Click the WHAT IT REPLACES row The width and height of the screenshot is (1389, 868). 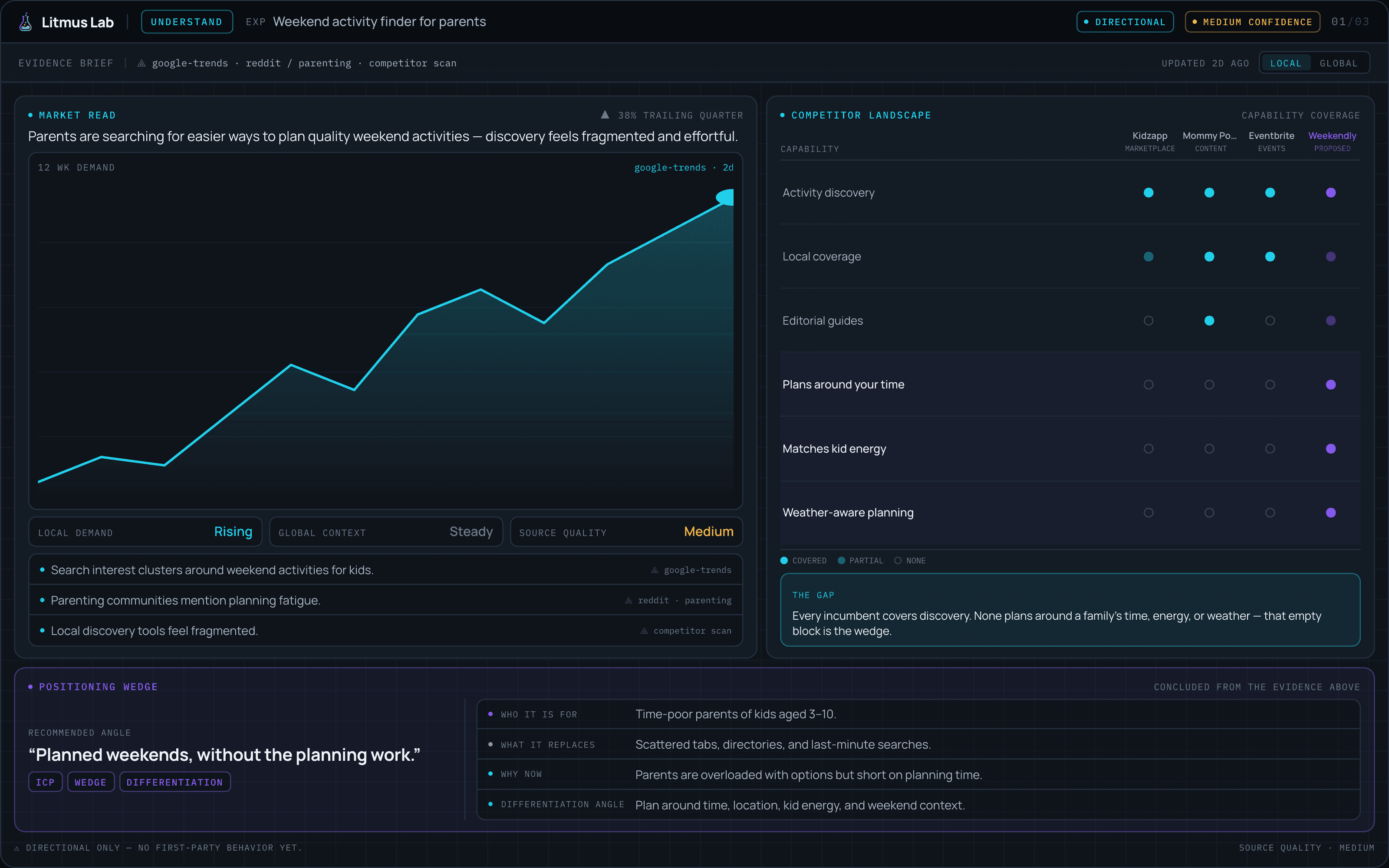pos(918,745)
